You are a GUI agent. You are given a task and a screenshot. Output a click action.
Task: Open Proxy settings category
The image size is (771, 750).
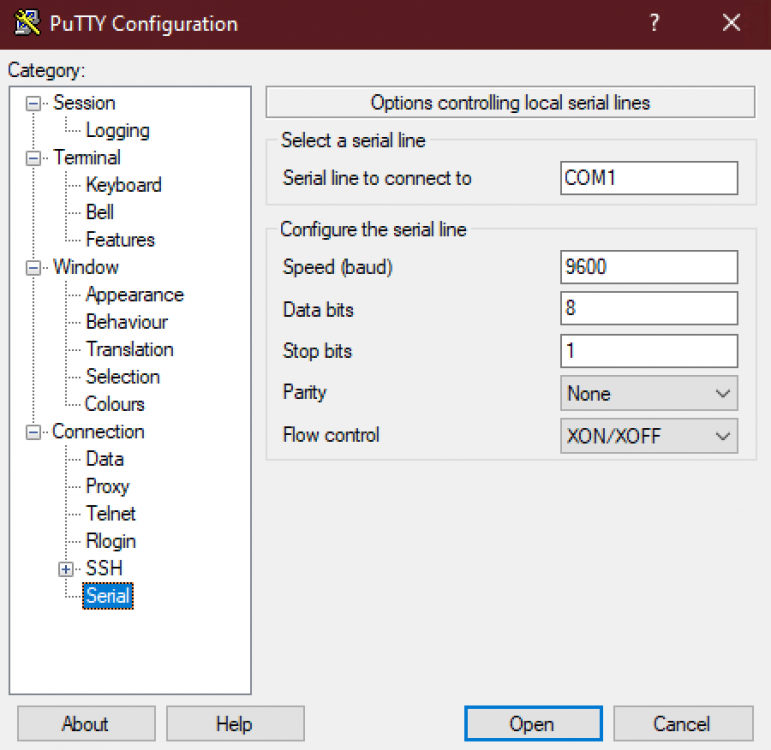pyautogui.click(x=107, y=487)
